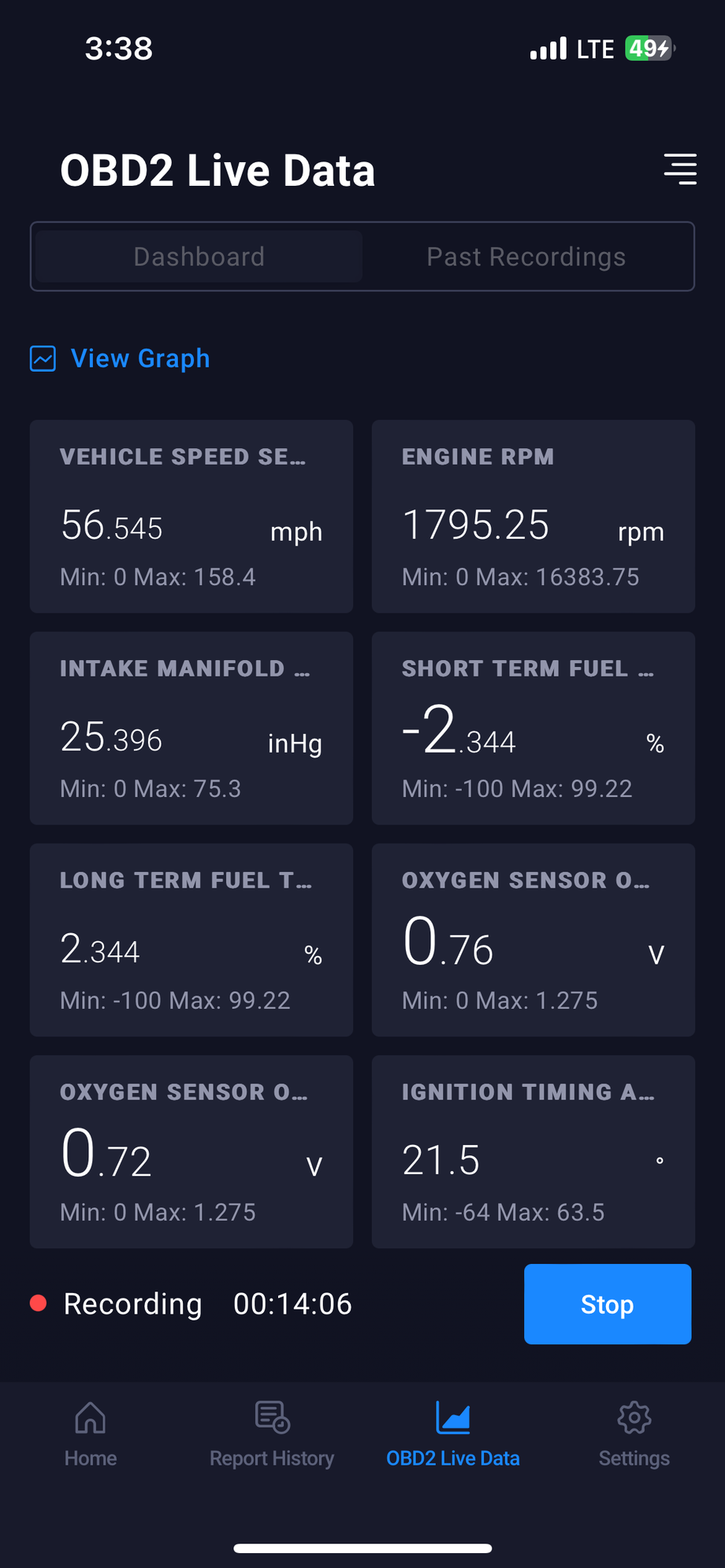Image resolution: width=725 pixels, height=1568 pixels.
Task: Switch to the Dashboard tab
Action: (x=199, y=257)
